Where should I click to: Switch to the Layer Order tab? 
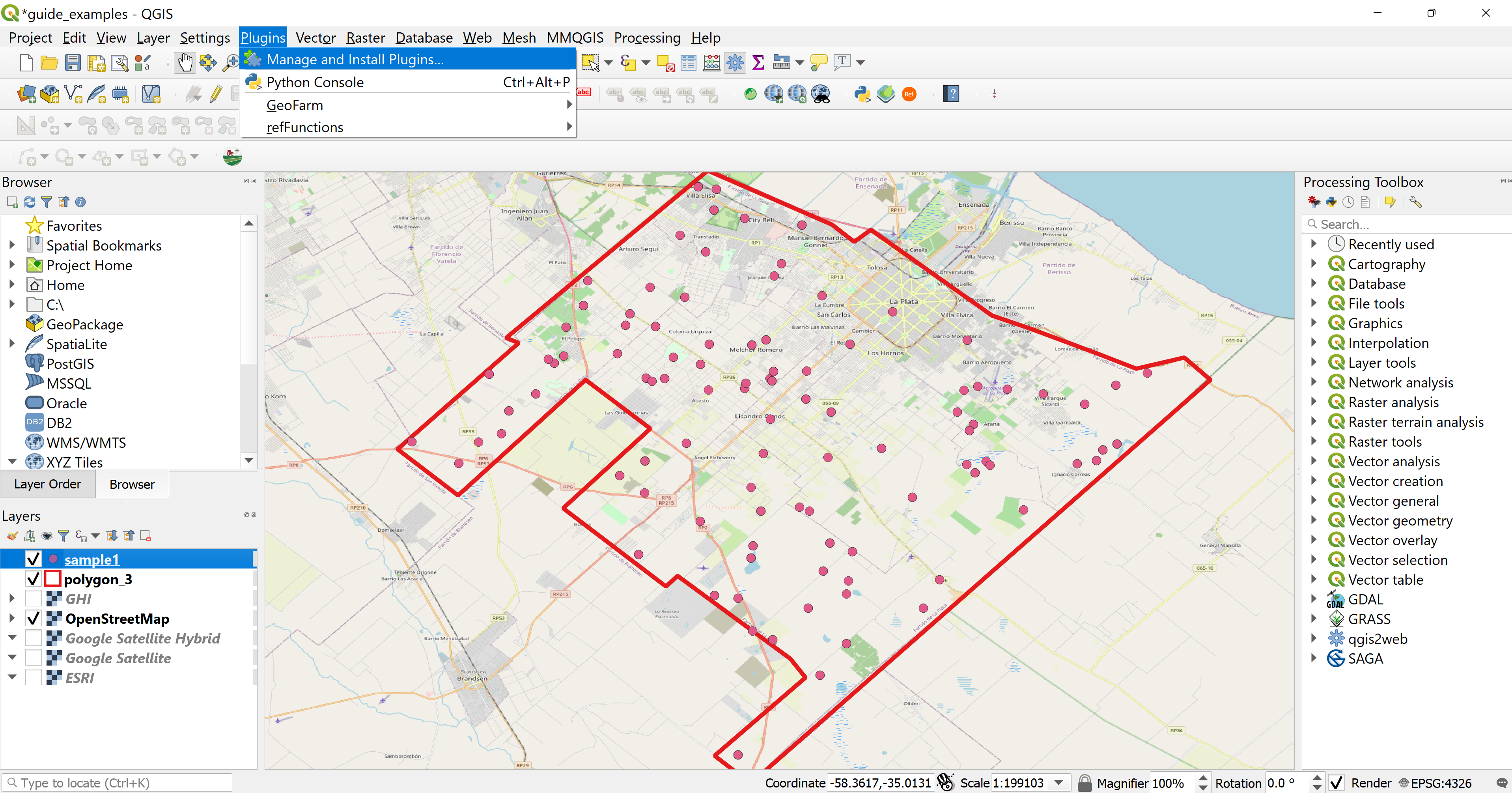point(48,484)
